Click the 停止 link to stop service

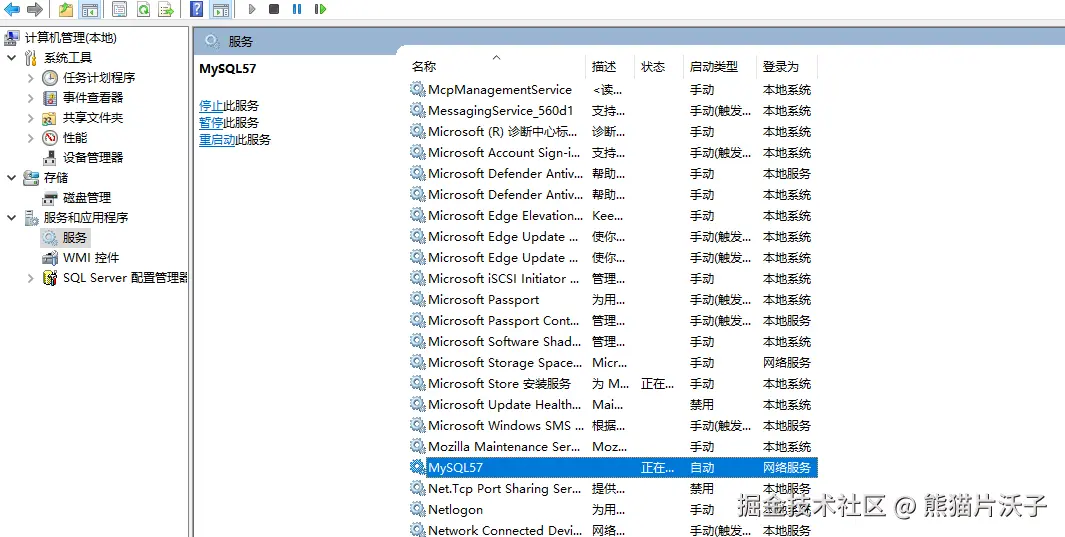point(211,106)
